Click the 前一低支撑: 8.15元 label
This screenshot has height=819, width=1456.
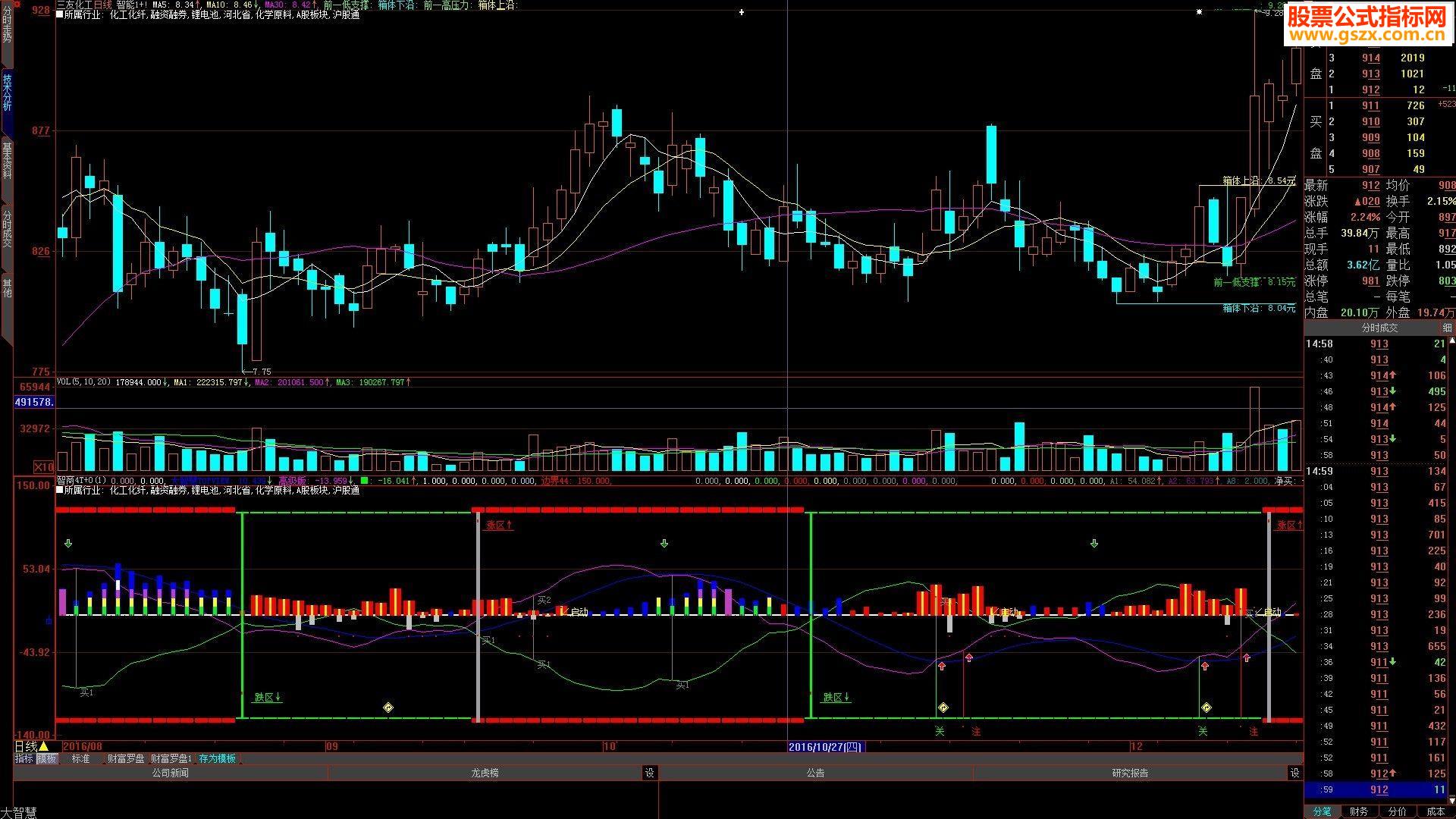(x=1254, y=282)
